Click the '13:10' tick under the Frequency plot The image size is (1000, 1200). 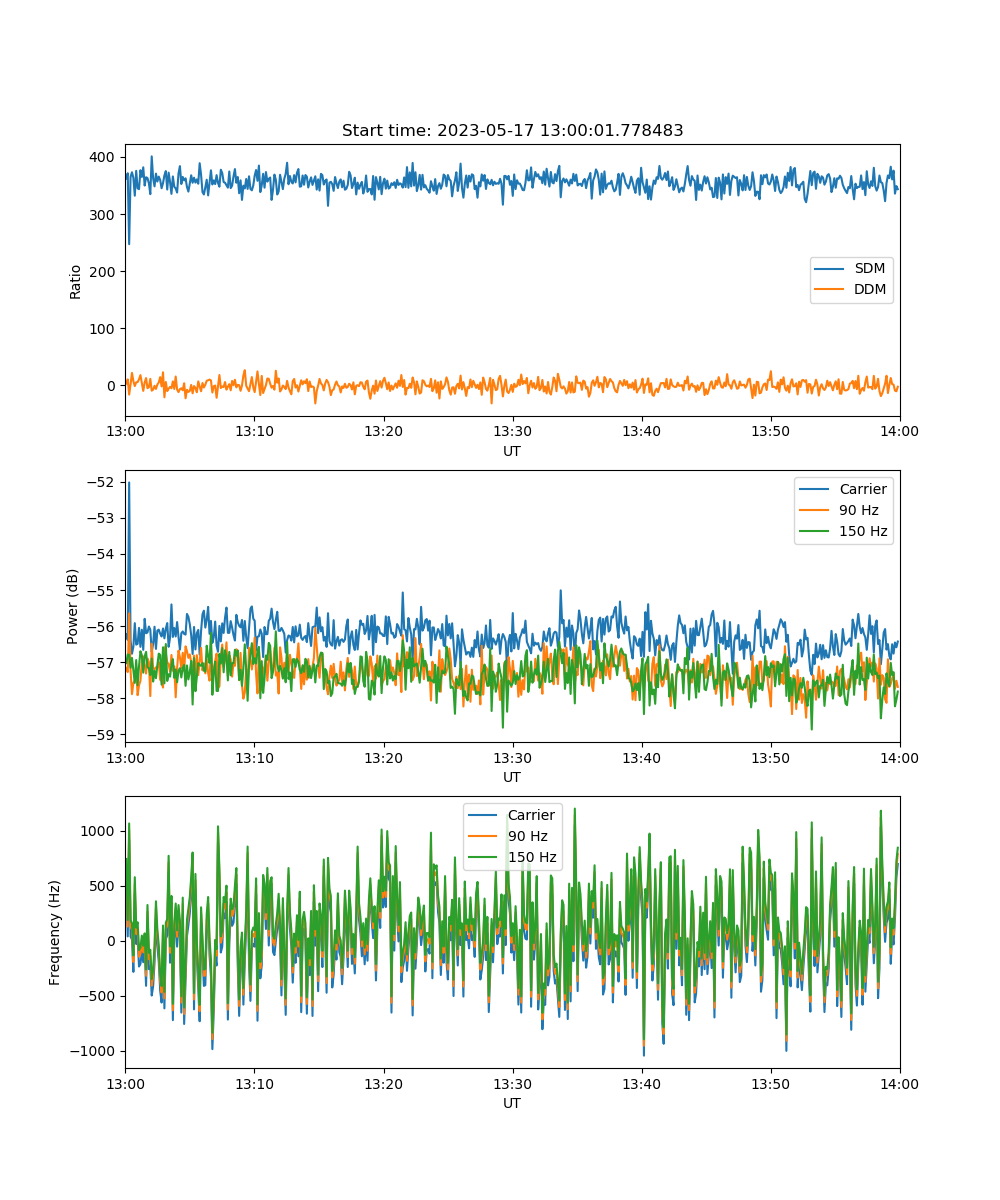tap(254, 1083)
